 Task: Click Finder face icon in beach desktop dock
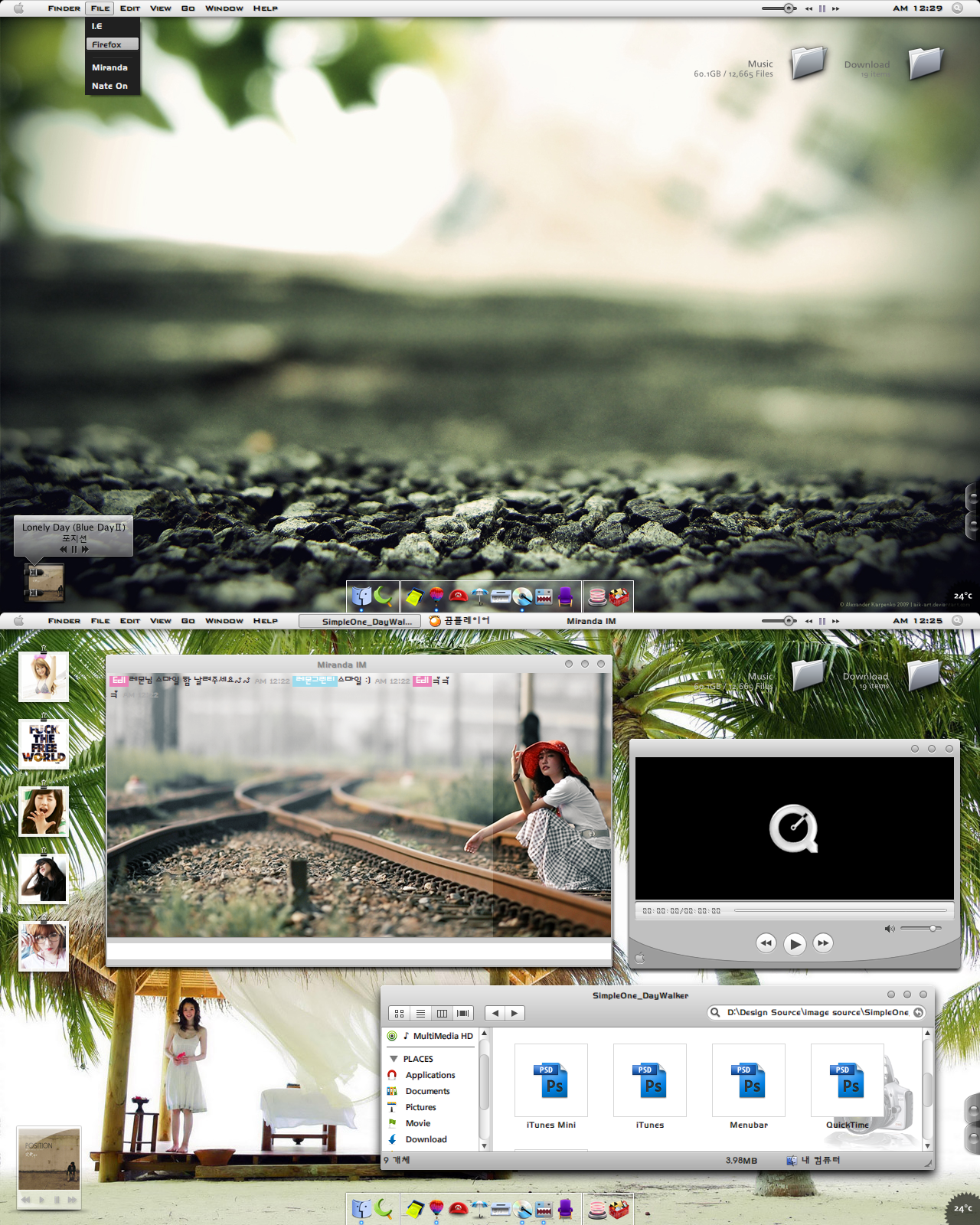point(362,1209)
